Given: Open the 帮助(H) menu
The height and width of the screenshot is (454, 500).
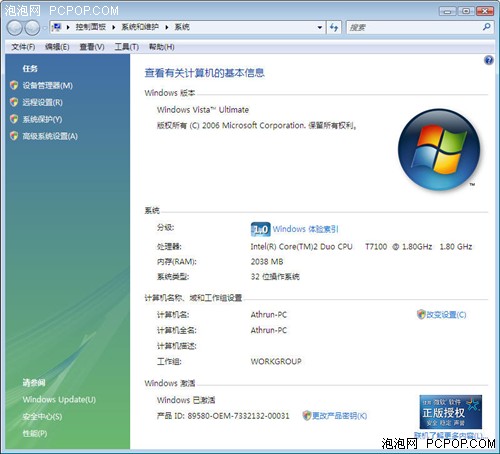Looking at the screenshot, I should pos(162,47).
